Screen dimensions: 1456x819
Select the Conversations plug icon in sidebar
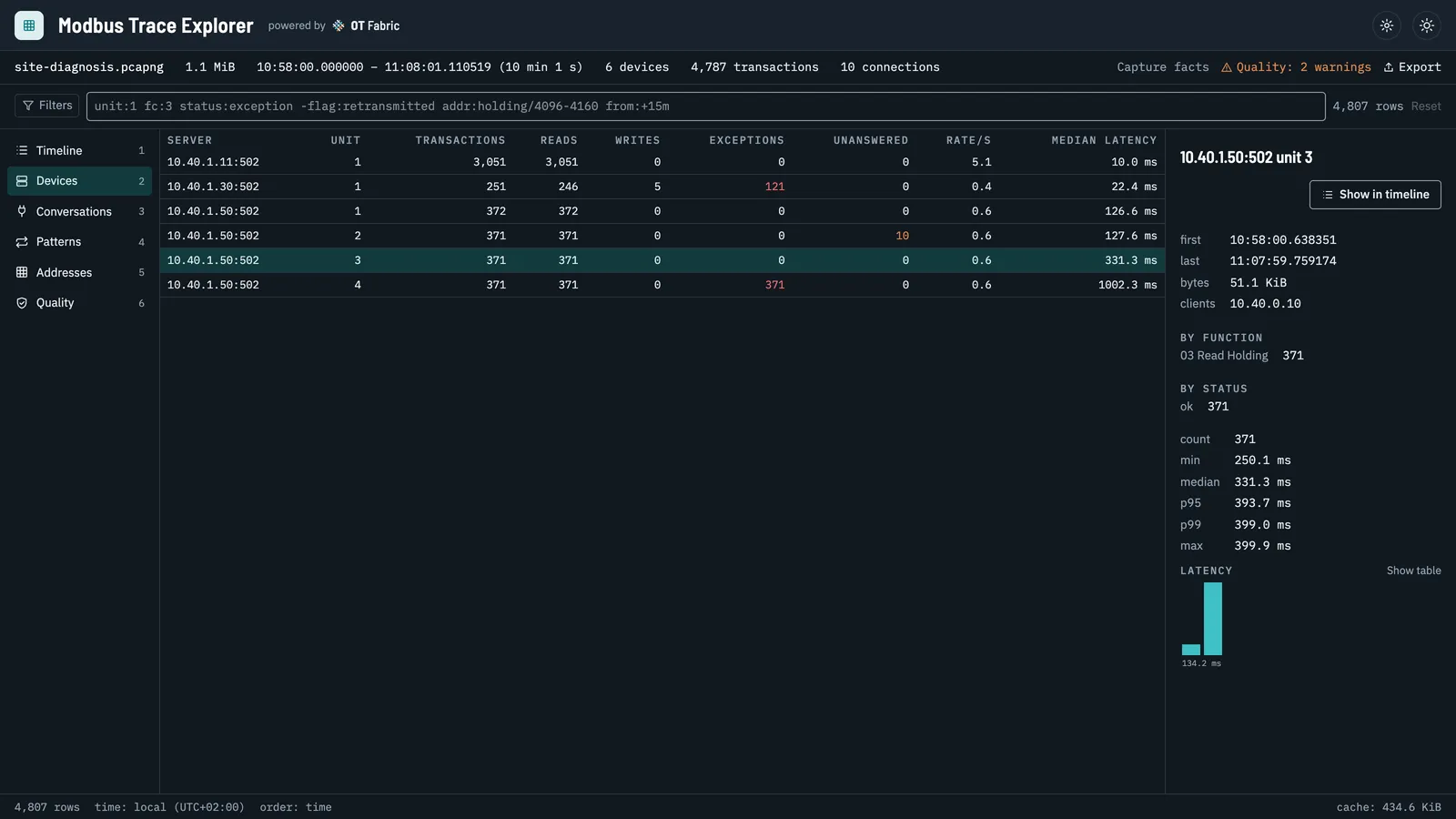[x=22, y=211]
